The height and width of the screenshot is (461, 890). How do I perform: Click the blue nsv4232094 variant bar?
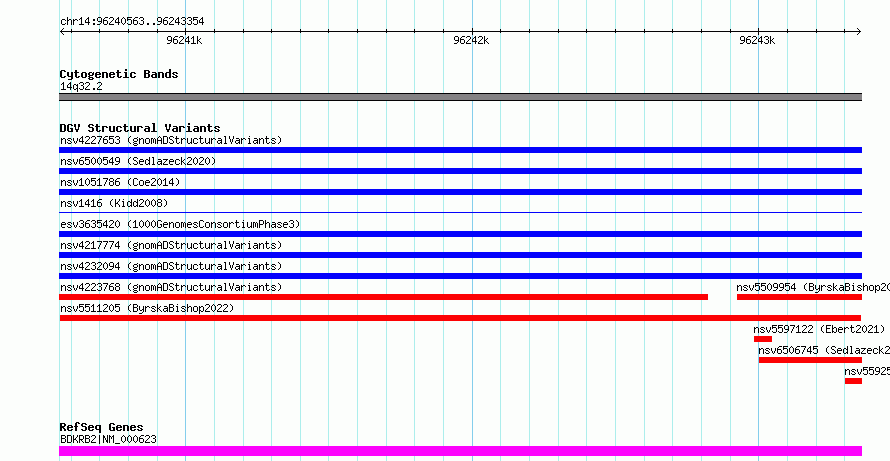(x=460, y=276)
